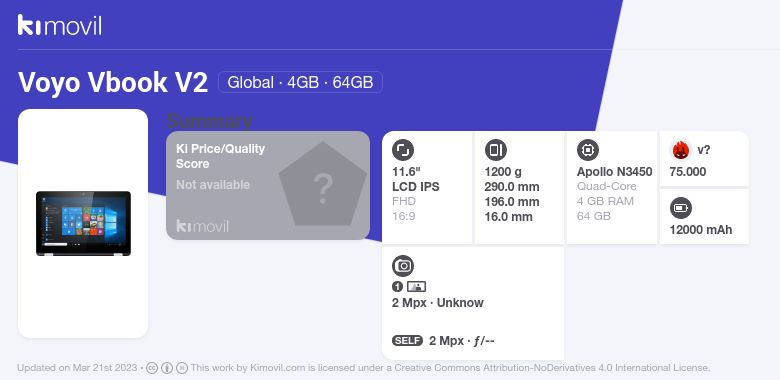Click the Kimovil logo at top left
The image size is (780, 380).
(x=60, y=25)
